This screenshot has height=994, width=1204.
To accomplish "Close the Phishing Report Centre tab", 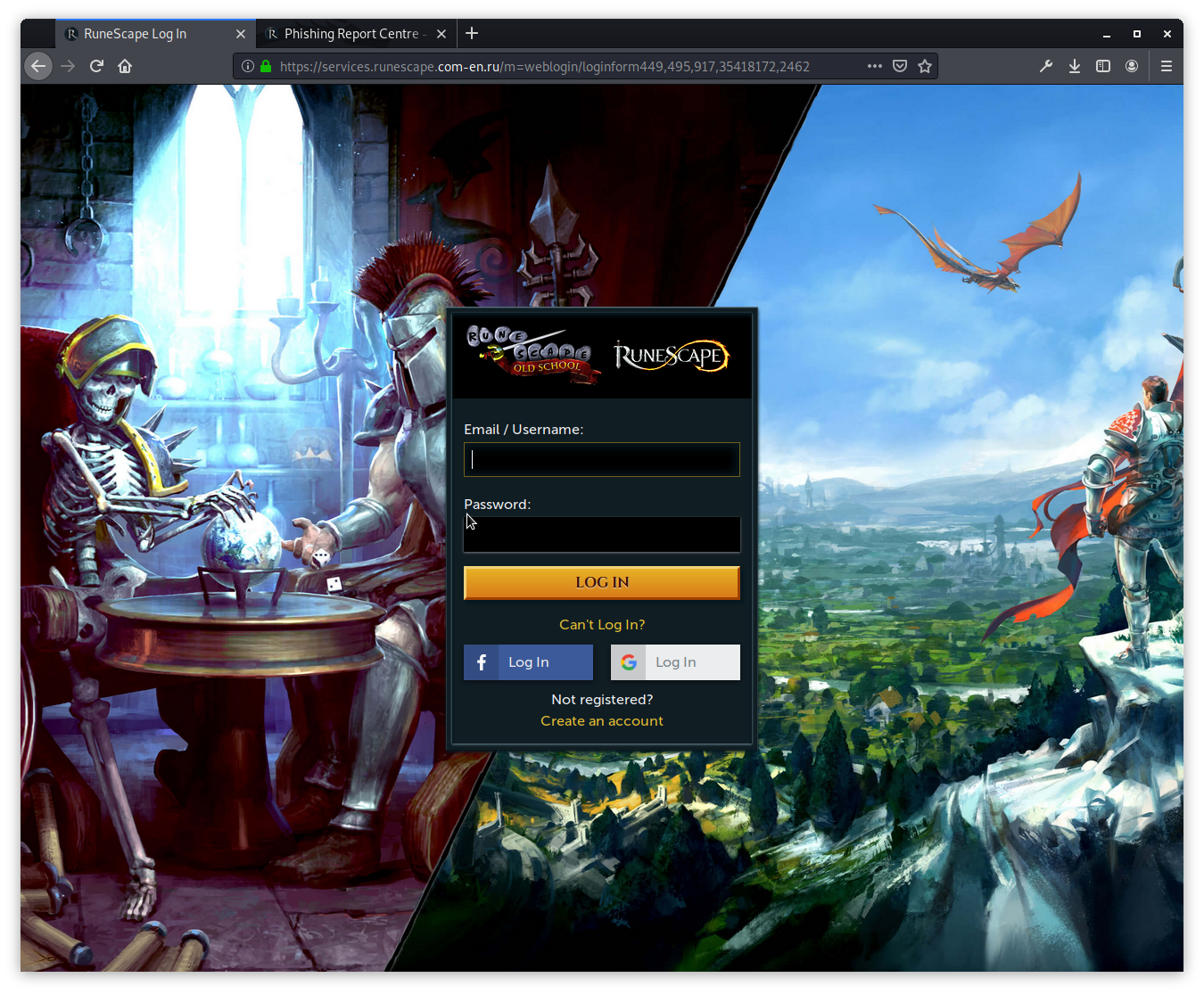I will tap(441, 34).
